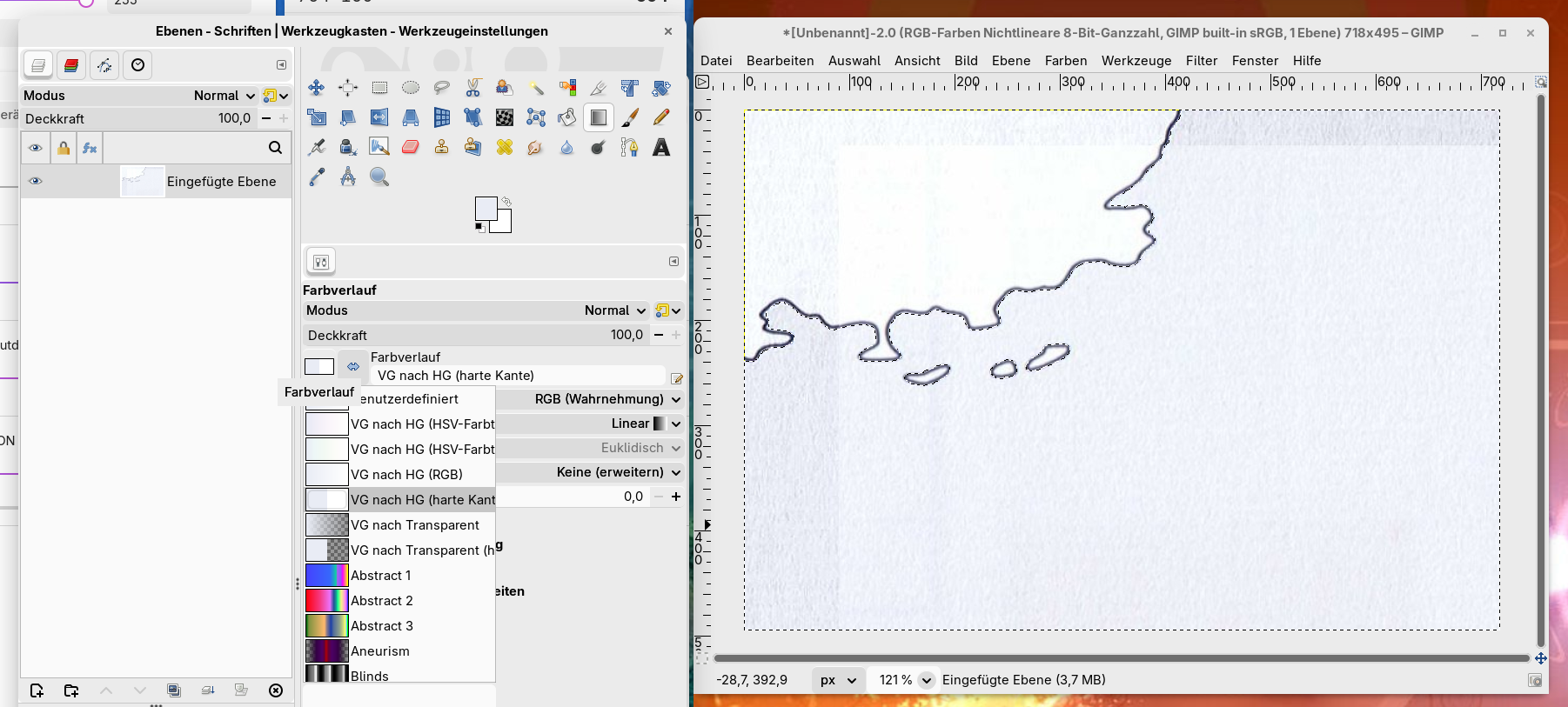Switch to the Paths tab
Image resolution: width=1568 pixels, height=707 pixels.
(104, 65)
